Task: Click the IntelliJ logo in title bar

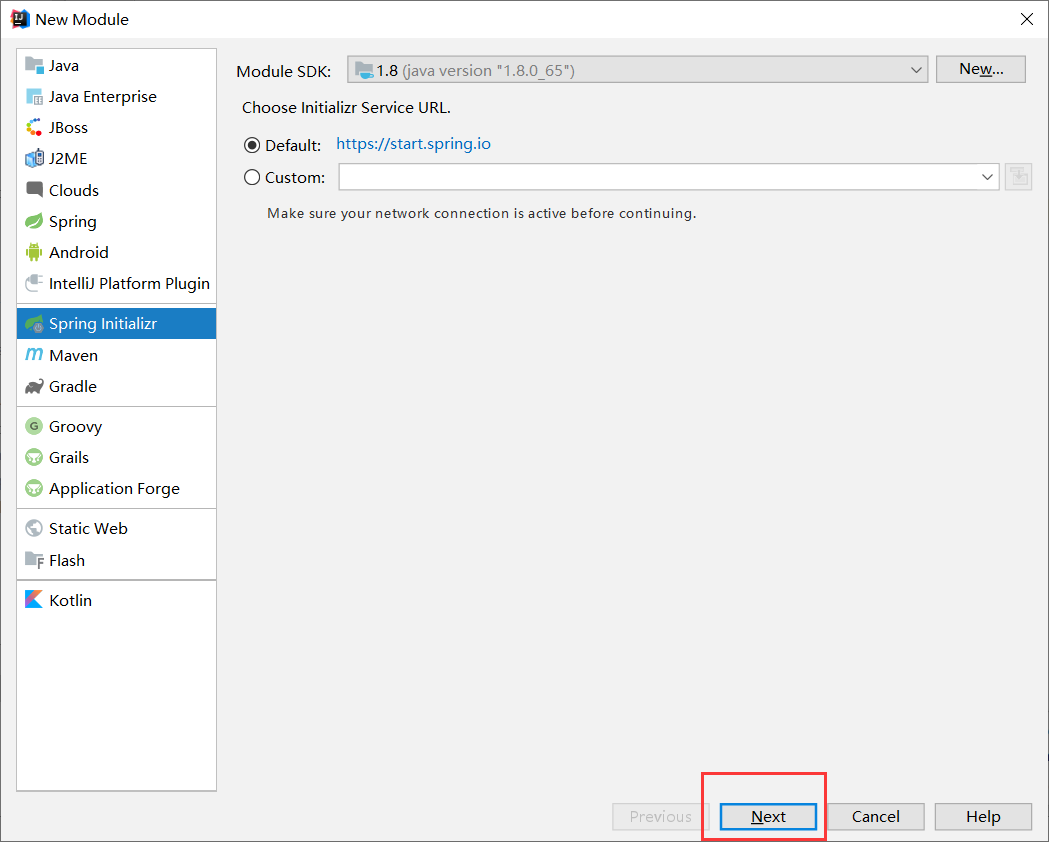Action: click(x=20, y=19)
